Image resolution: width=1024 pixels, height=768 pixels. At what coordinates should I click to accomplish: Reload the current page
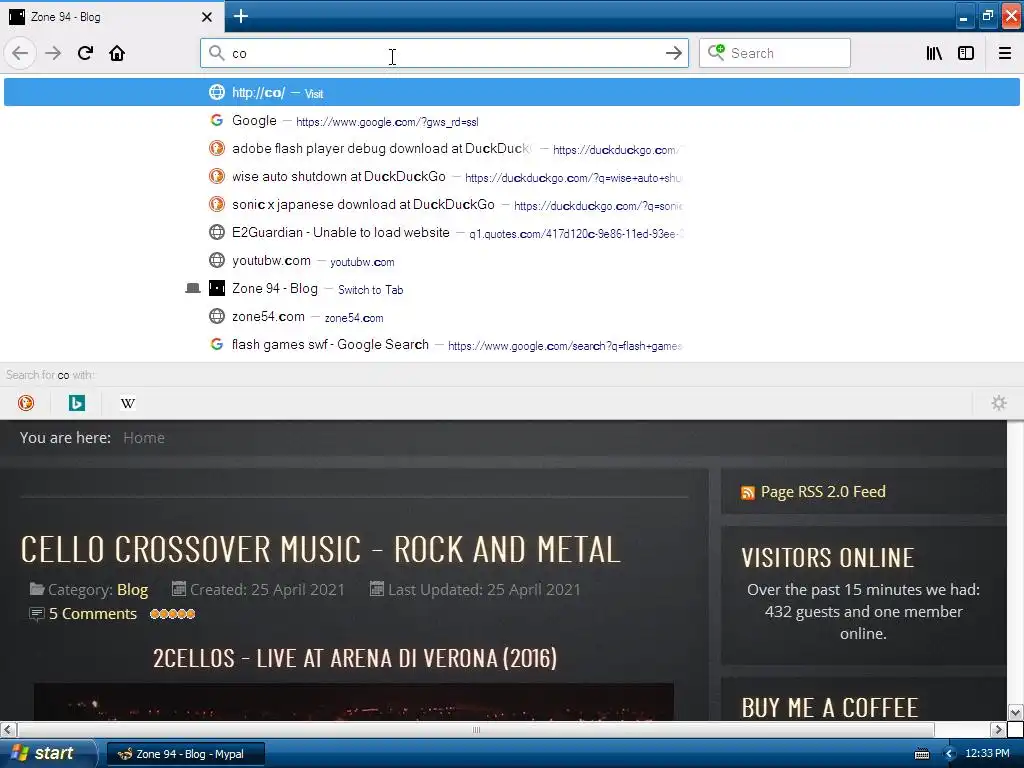[85, 54]
